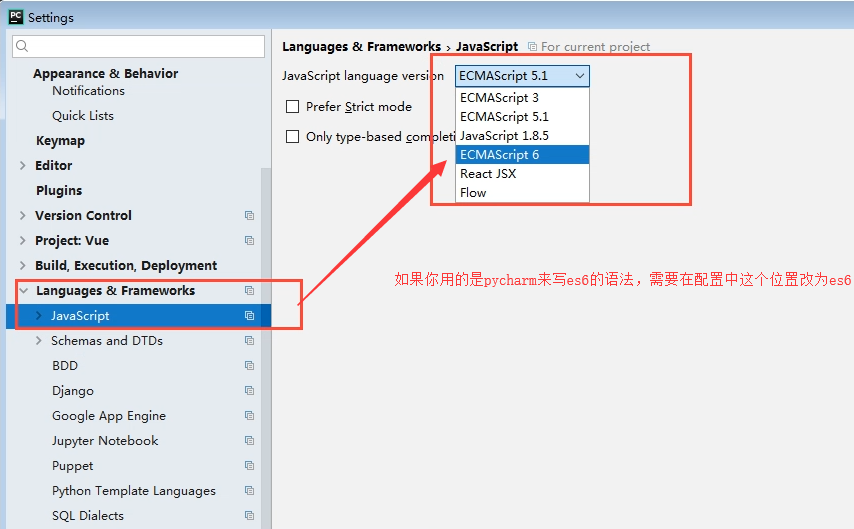Click the icon next to For current project
This screenshot has height=529, width=854.
(533, 47)
